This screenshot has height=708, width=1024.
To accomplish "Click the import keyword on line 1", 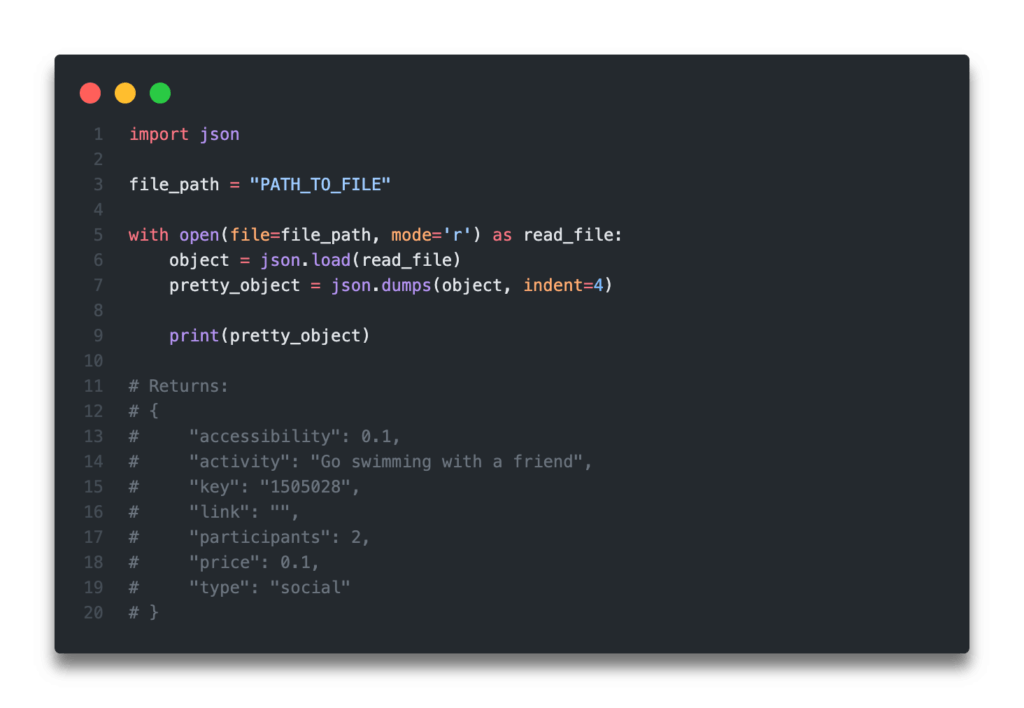I will [159, 135].
